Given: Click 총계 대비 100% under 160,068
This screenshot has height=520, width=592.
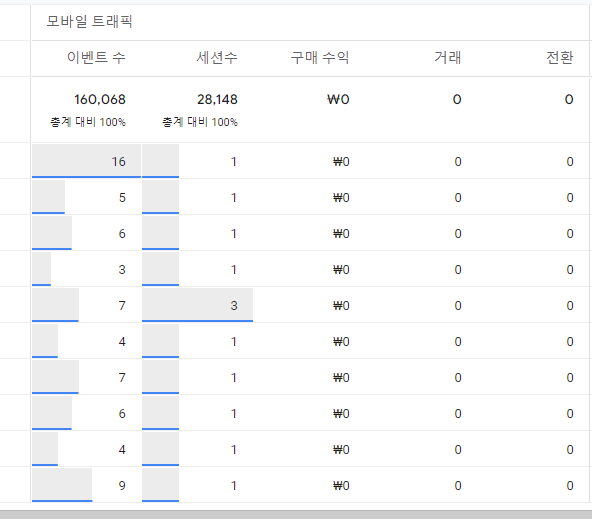Looking at the screenshot, I should pos(88,122).
